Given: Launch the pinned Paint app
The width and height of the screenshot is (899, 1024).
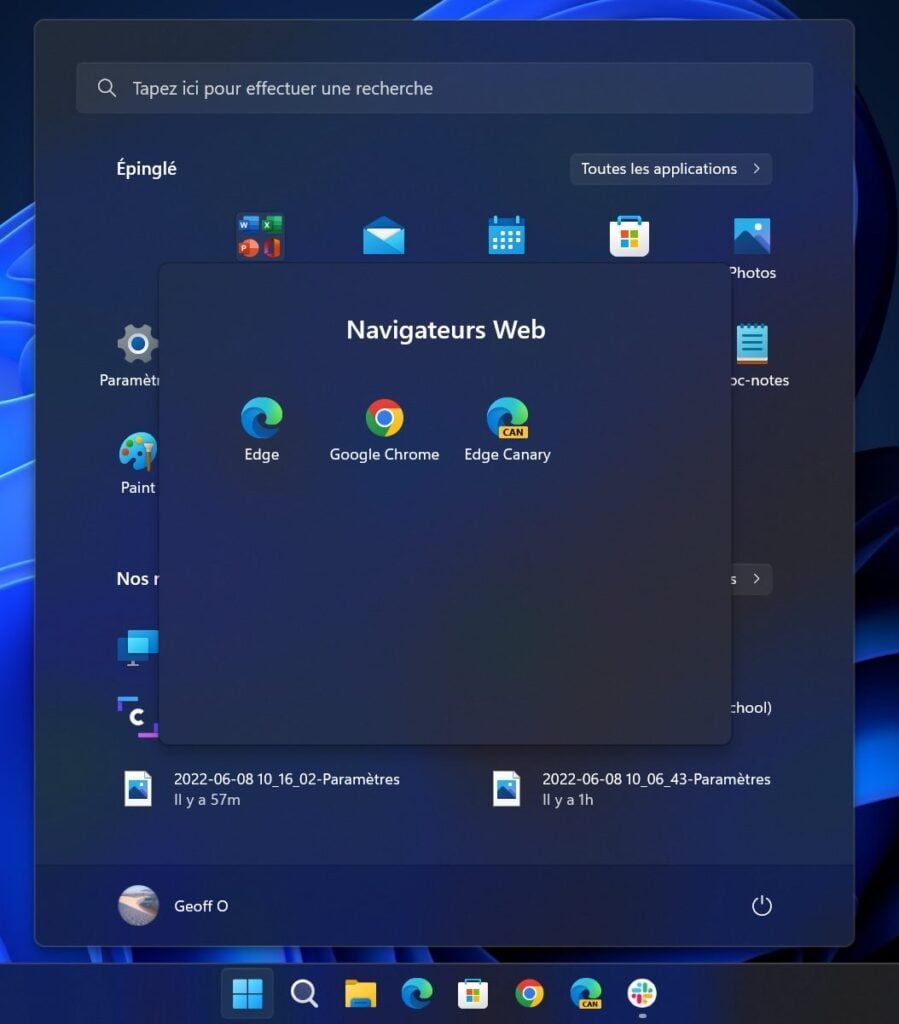Looking at the screenshot, I should [138, 451].
